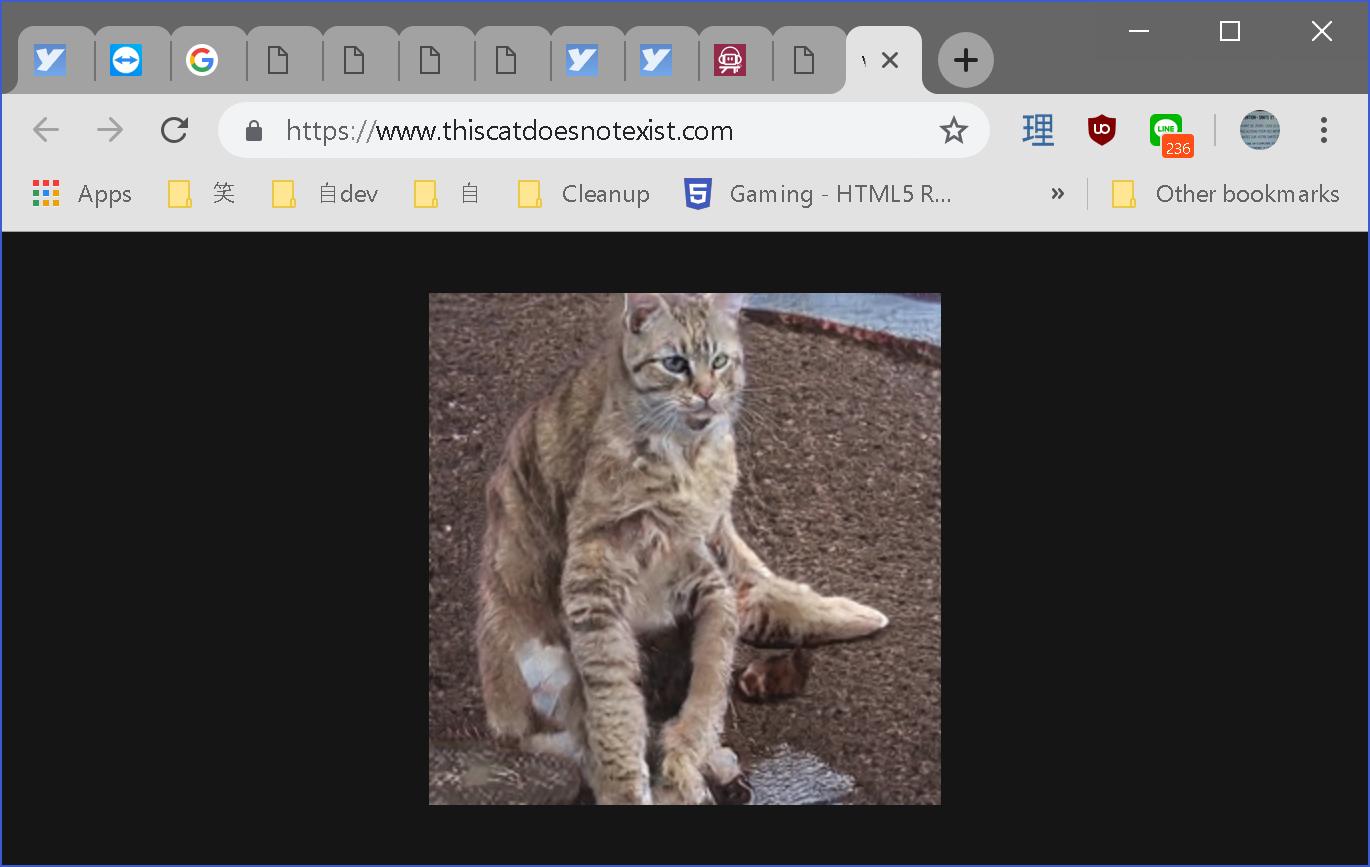Click the address bar URL field
The width and height of the screenshot is (1370, 867).
(x=600, y=131)
